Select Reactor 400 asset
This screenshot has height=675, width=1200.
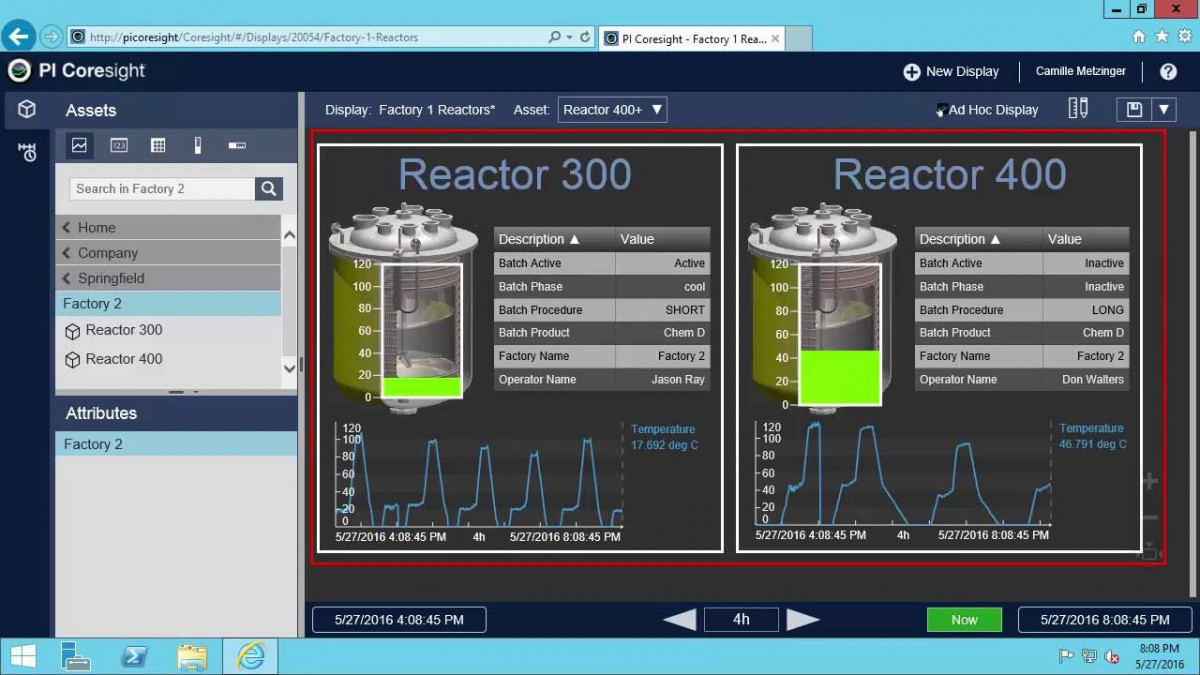123,359
